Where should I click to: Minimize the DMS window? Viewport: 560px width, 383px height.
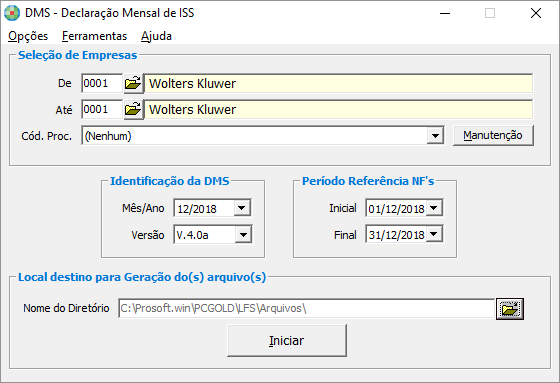pyautogui.click(x=445, y=14)
